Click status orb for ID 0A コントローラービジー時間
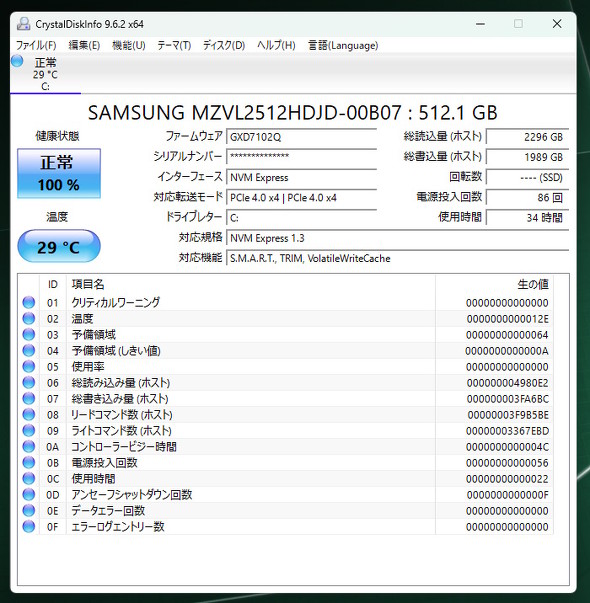590x603 pixels. 28,447
